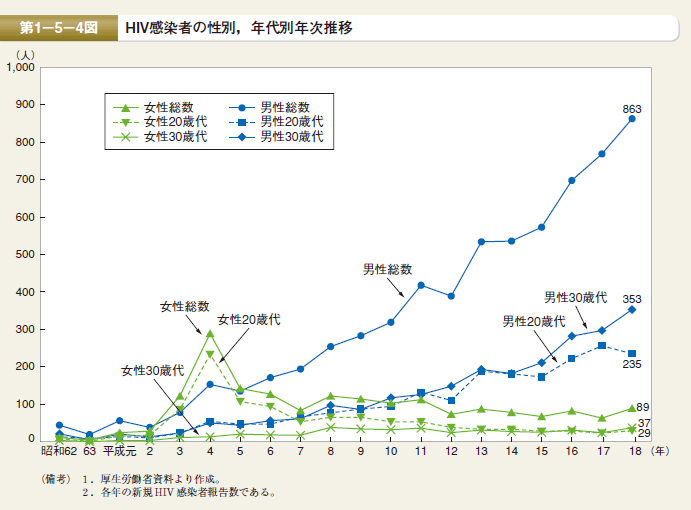Screen dimensions: 691x510
Task: Click the green triangle marker in the legend
Action: [x=126, y=108]
